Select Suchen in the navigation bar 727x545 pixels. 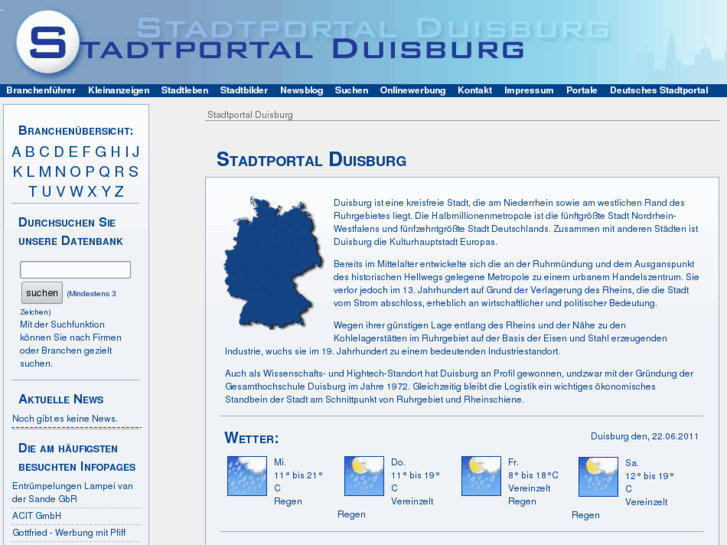click(x=351, y=90)
